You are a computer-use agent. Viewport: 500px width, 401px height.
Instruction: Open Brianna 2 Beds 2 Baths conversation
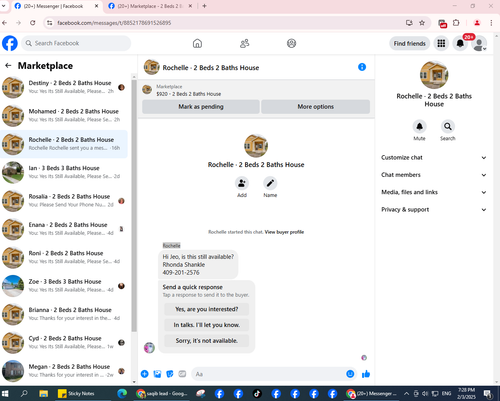coord(64,314)
